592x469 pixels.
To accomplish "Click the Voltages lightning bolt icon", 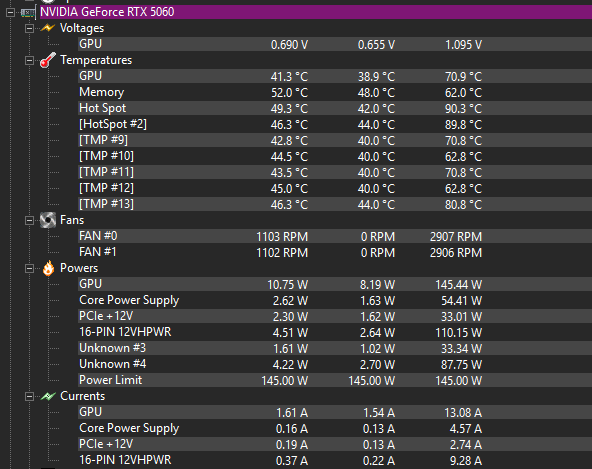I will (x=48, y=28).
